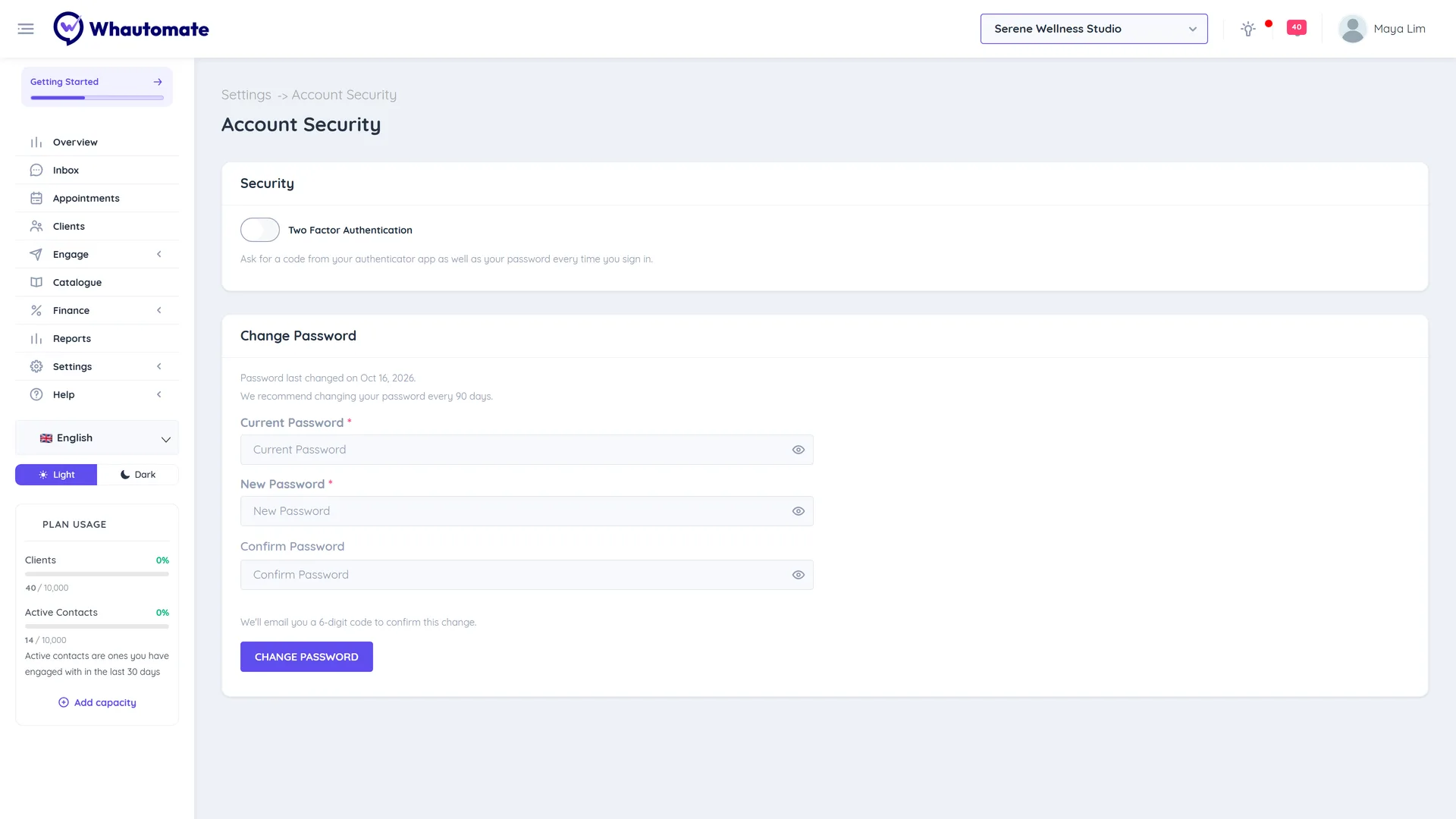Show Confirm Password with eye icon
The height and width of the screenshot is (819, 1456).
[x=799, y=575]
